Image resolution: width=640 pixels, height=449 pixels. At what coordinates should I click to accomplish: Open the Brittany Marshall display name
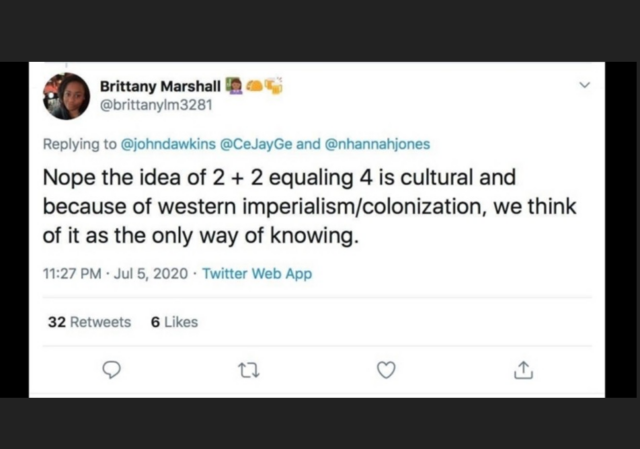pyautogui.click(x=160, y=87)
